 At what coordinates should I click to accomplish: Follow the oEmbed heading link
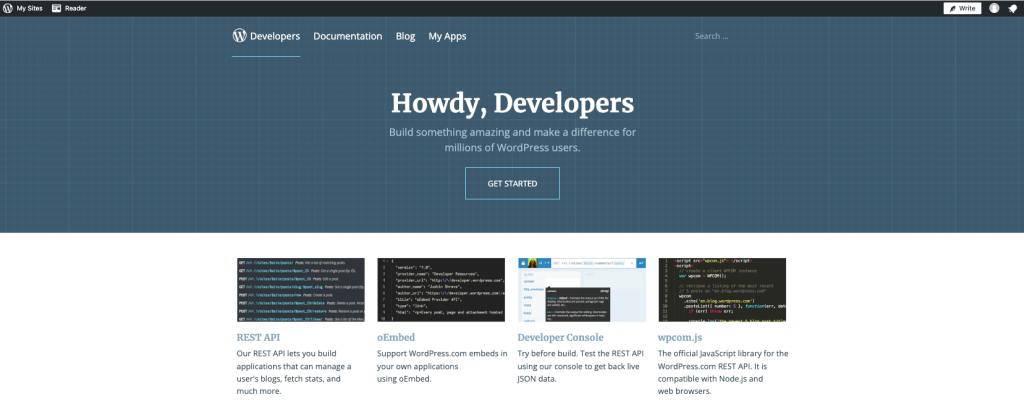tap(395, 338)
